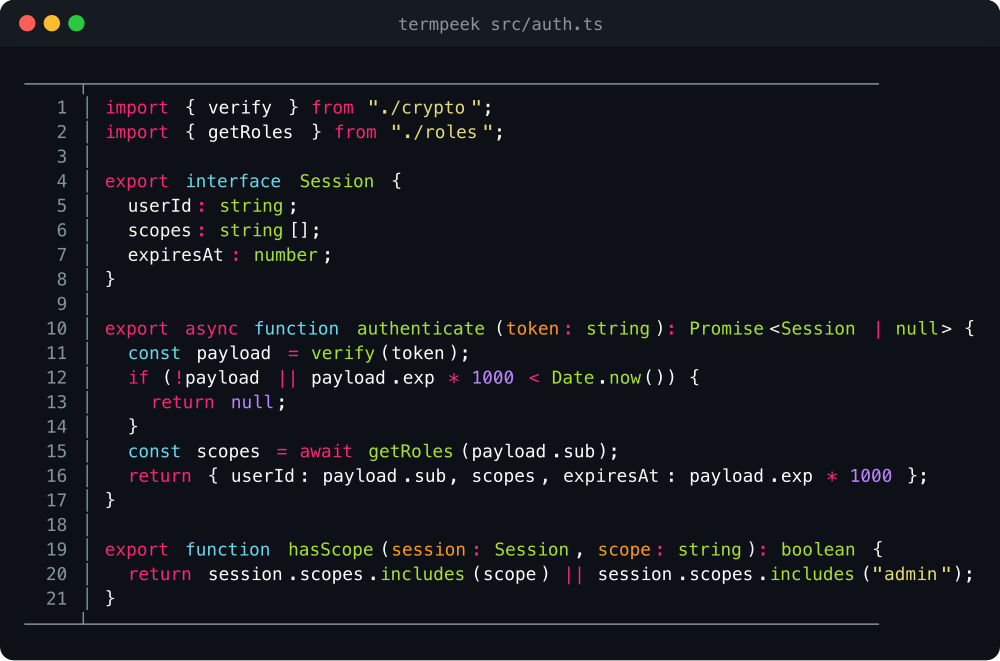
Task: Click the 'expiresAt' property on line 7
Action: click(175, 255)
